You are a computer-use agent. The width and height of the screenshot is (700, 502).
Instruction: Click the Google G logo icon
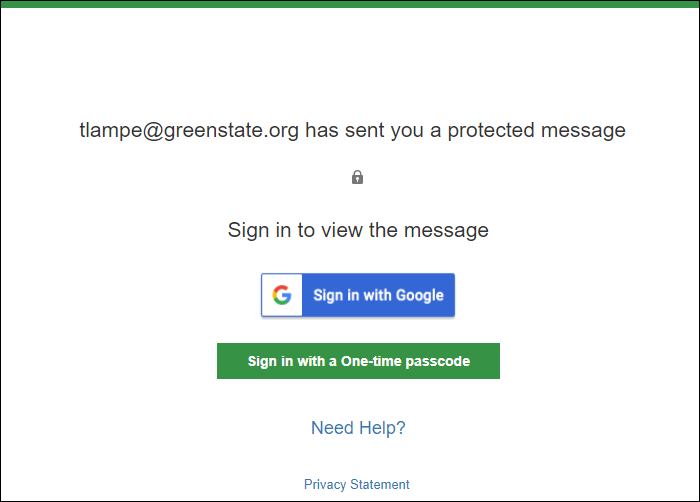click(x=282, y=295)
